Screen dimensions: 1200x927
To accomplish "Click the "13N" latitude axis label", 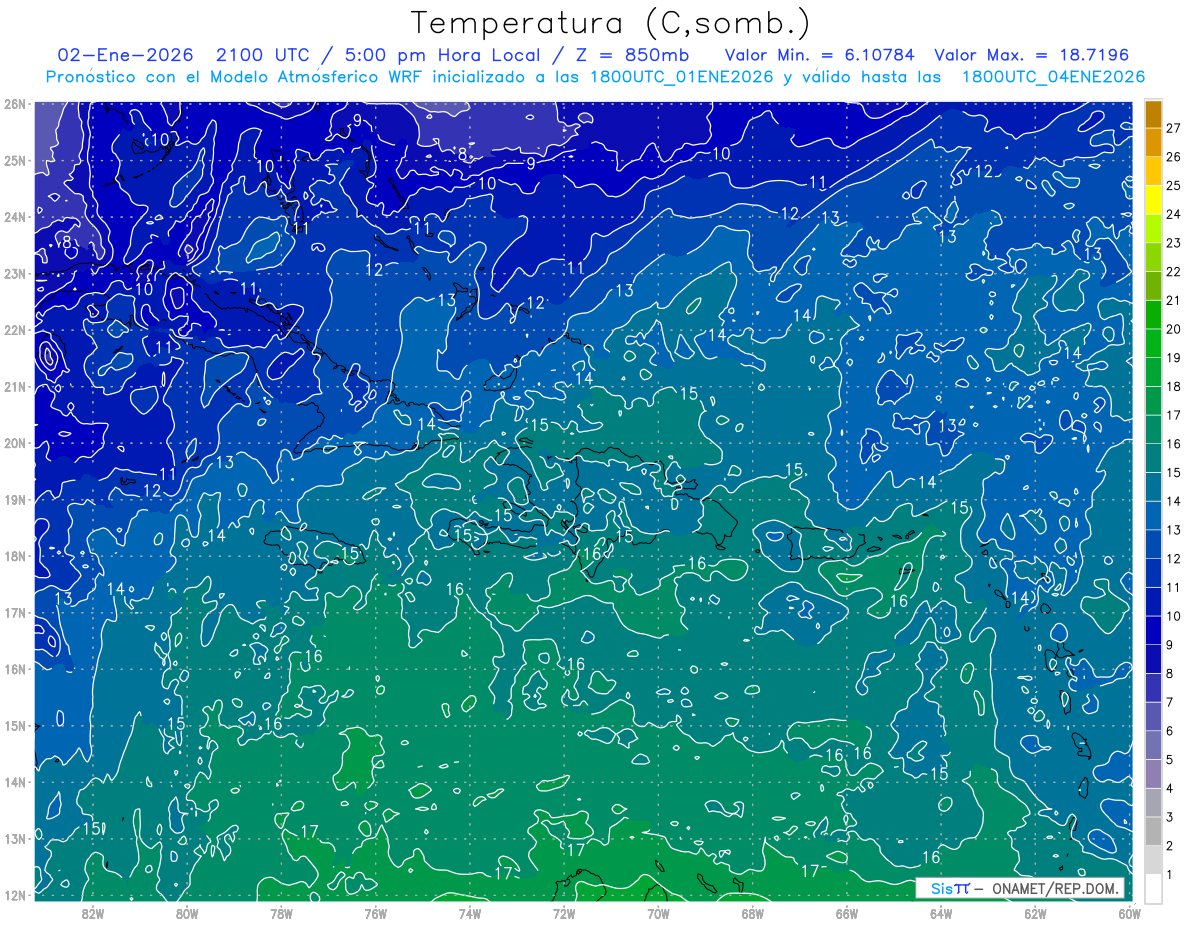I will tap(14, 839).
